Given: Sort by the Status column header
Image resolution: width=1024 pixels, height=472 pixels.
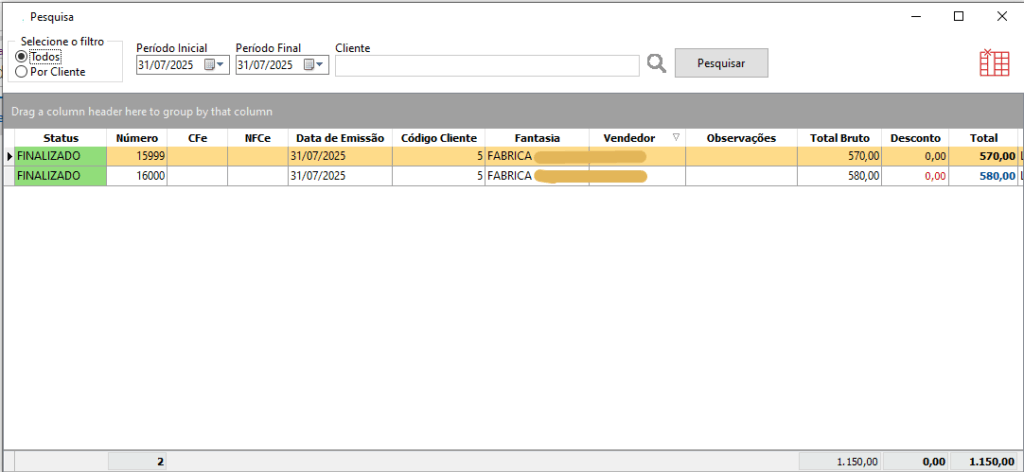Looking at the screenshot, I should tap(60, 138).
